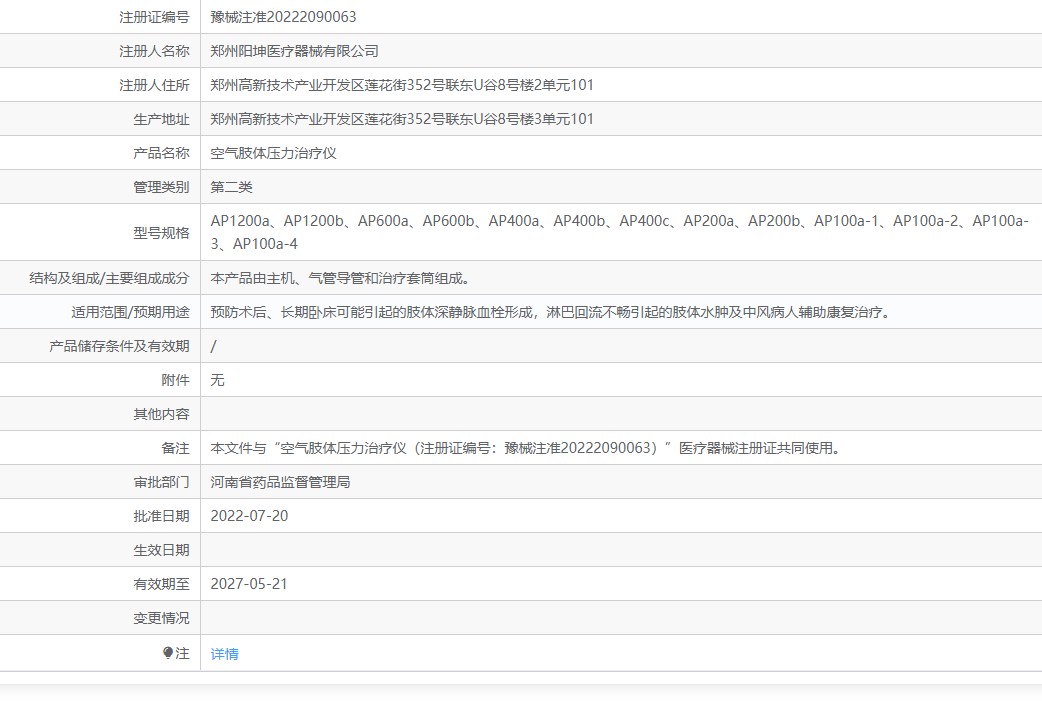Viewport: 1042px width, 703px height.
Task: Click the 有效期至 label
Action: (161, 584)
